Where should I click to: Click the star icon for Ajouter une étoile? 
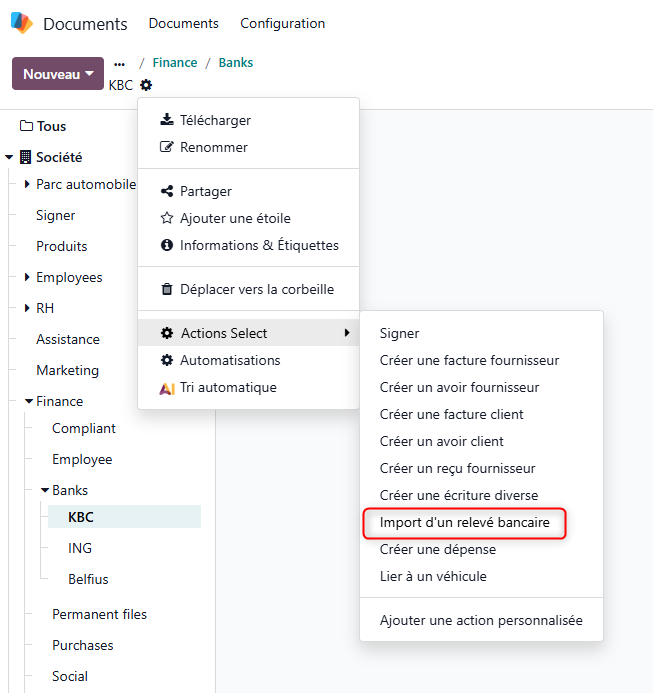click(x=167, y=218)
